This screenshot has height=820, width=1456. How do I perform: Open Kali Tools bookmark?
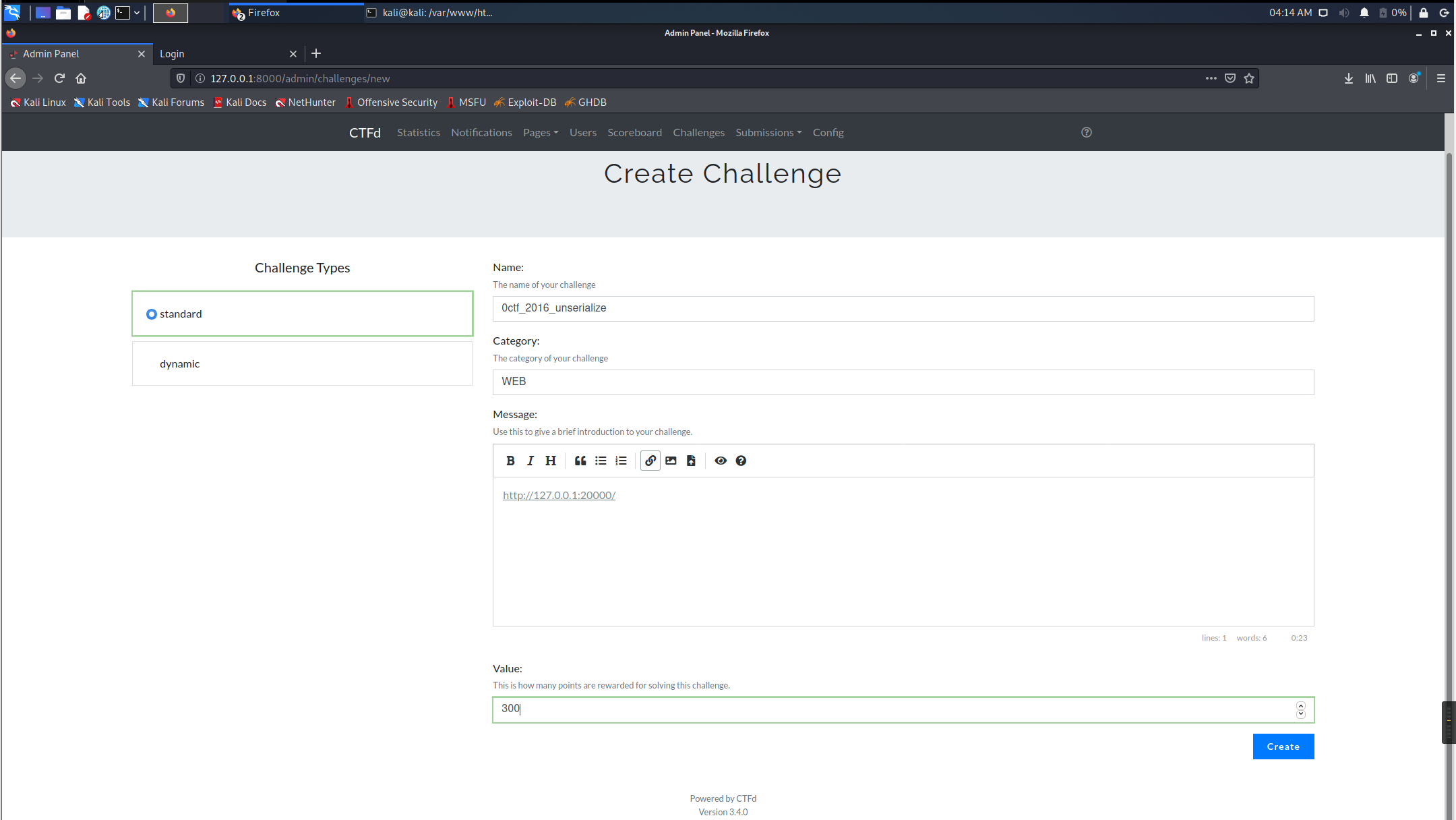pyautogui.click(x=102, y=102)
